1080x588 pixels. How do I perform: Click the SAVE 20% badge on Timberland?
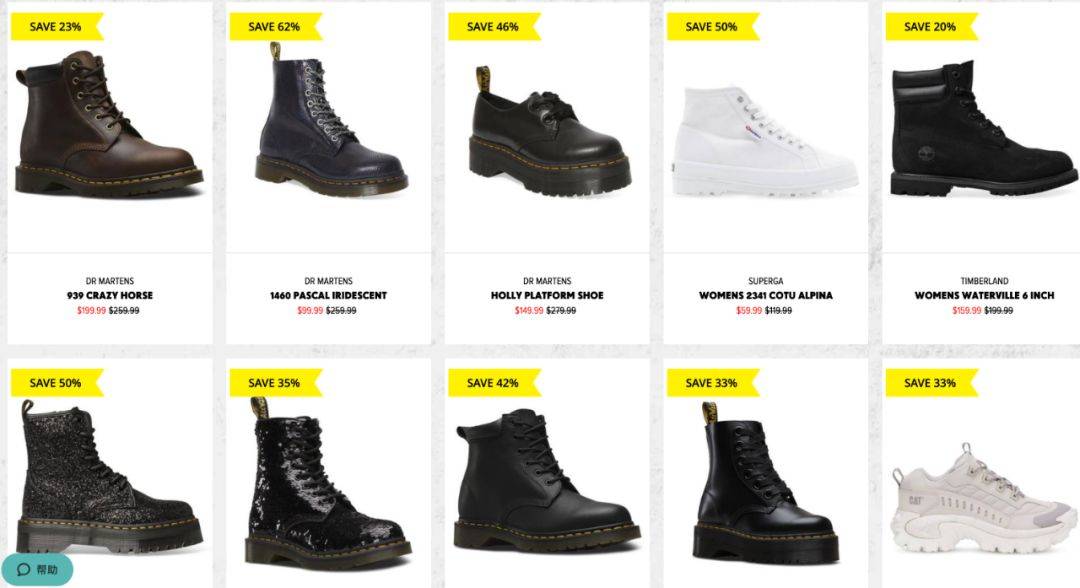[931, 27]
